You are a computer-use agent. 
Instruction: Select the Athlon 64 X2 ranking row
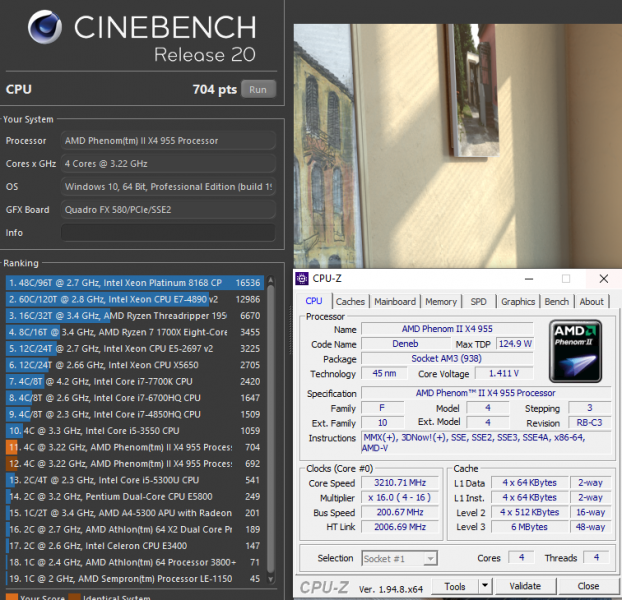pyautogui.click(x=135, y=529)
